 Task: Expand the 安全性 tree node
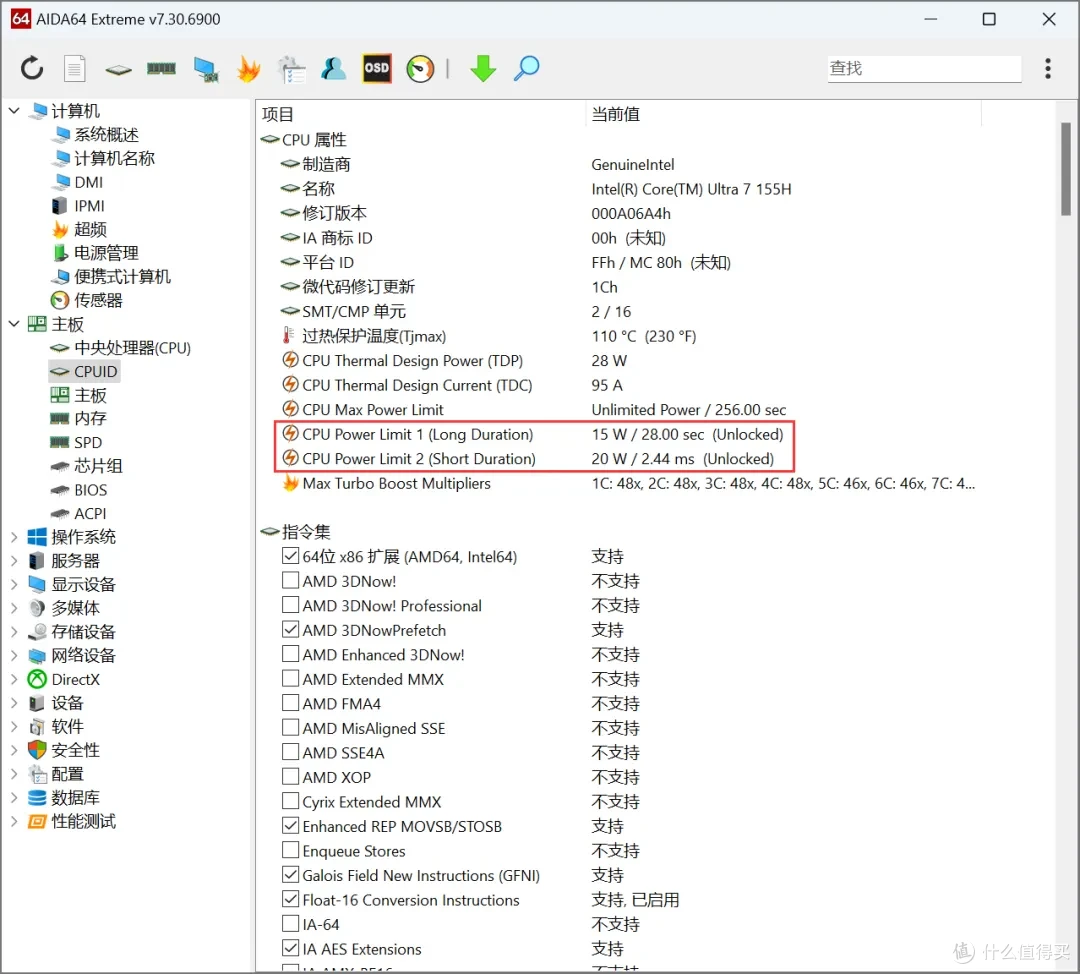pyautogui.click(x=14, y=750)
